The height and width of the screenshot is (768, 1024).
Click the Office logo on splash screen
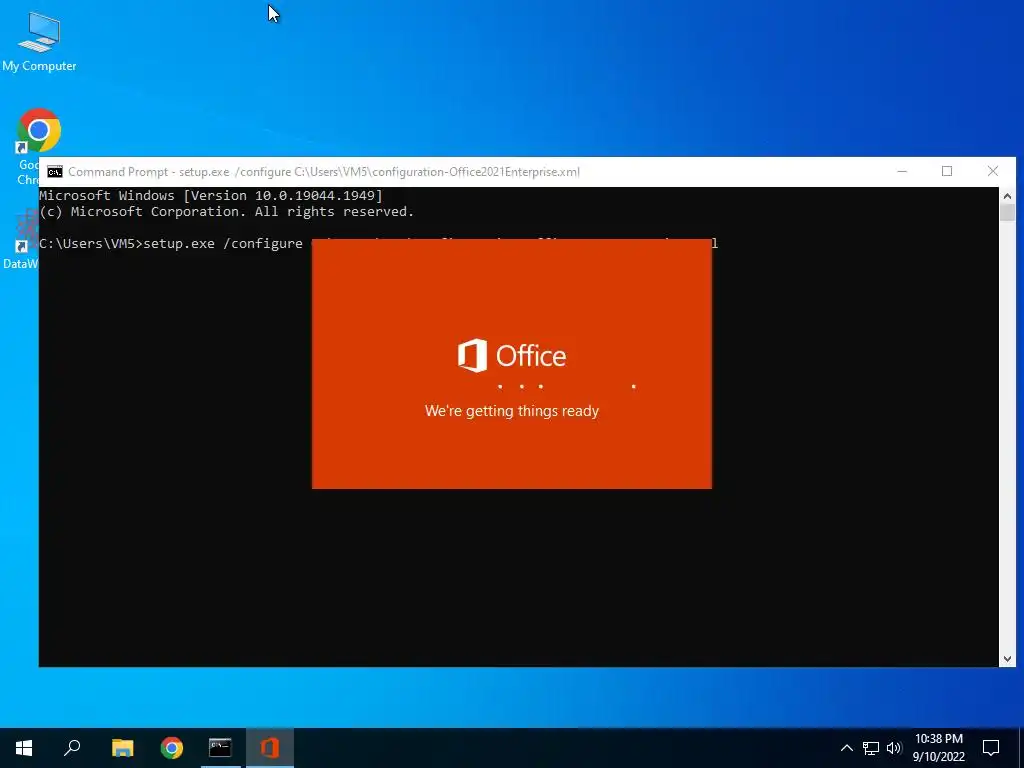(511, 355)
